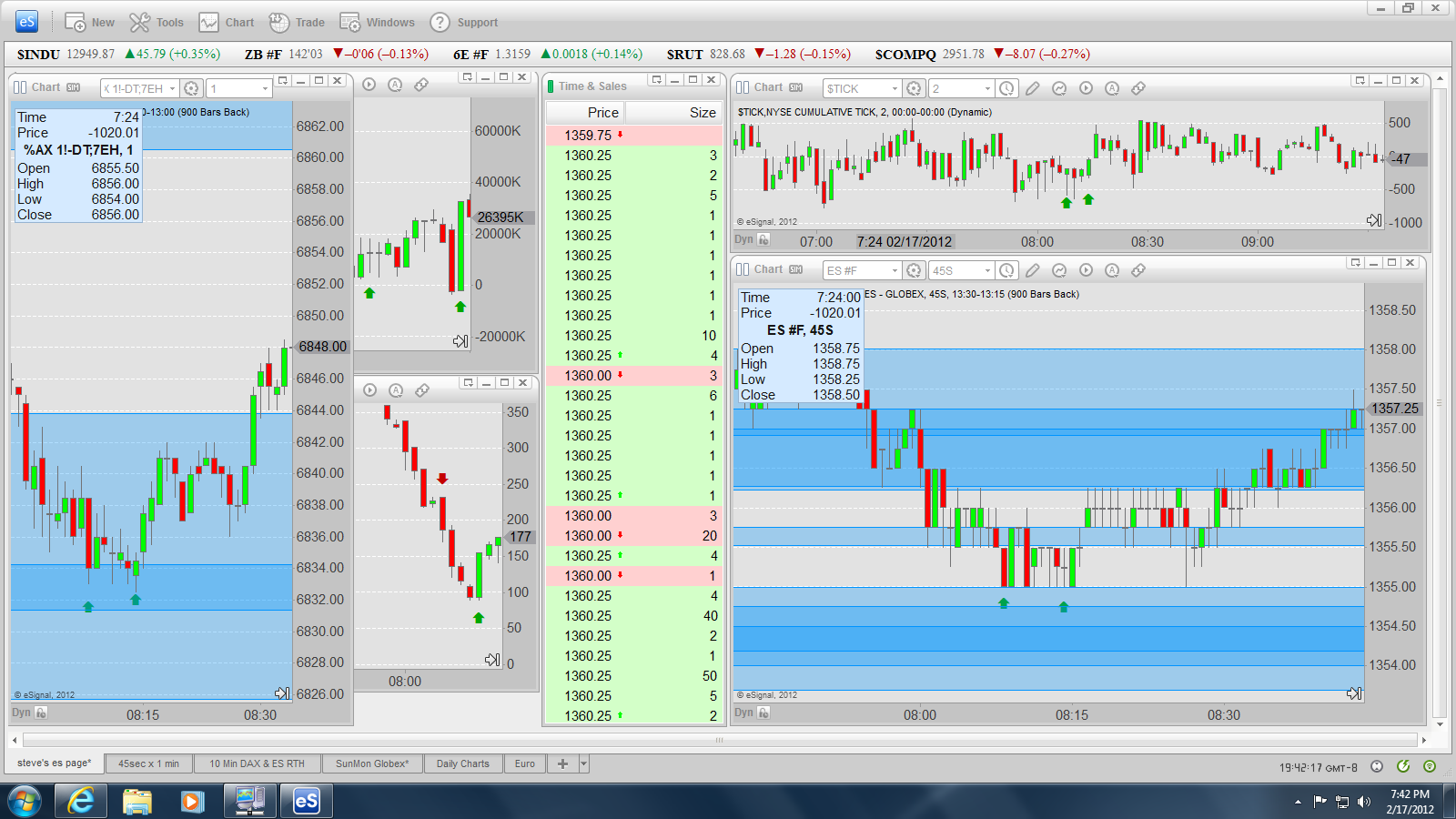Screen dimensions: 1456x819
Task: Open the Tools menu
Action: click(157, 22)
